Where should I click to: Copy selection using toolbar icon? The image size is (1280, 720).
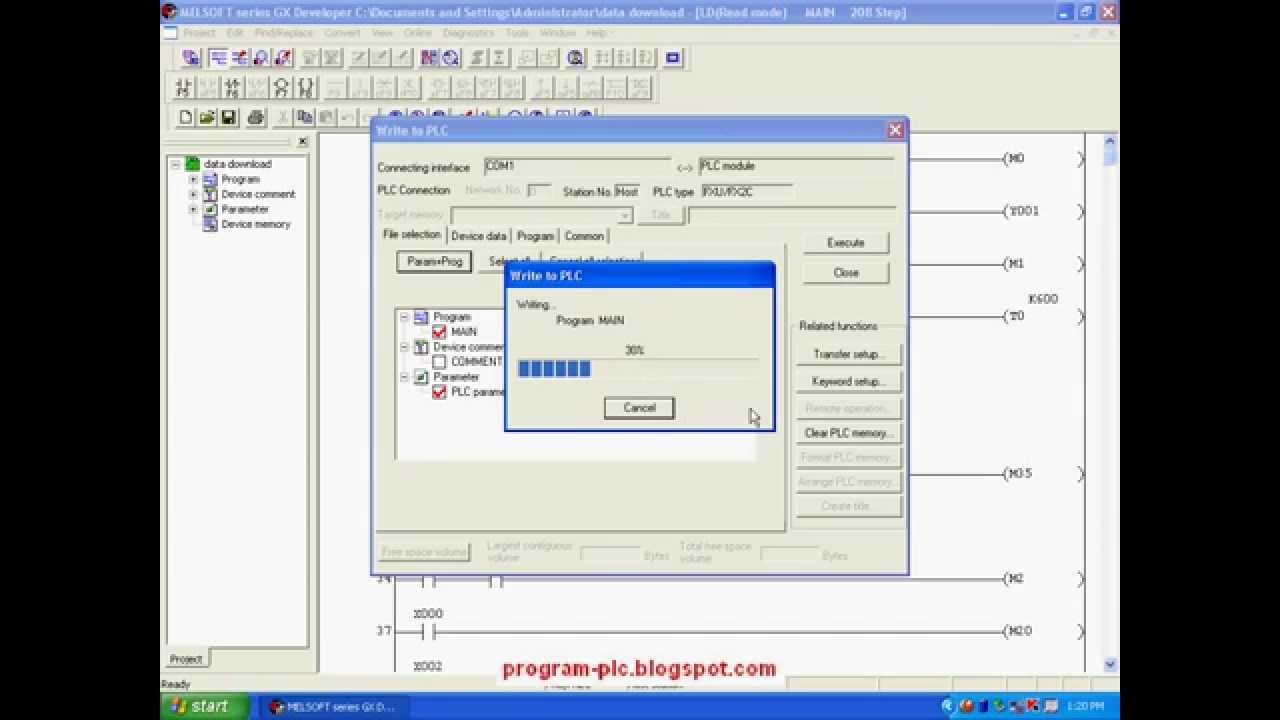[305, 117]
